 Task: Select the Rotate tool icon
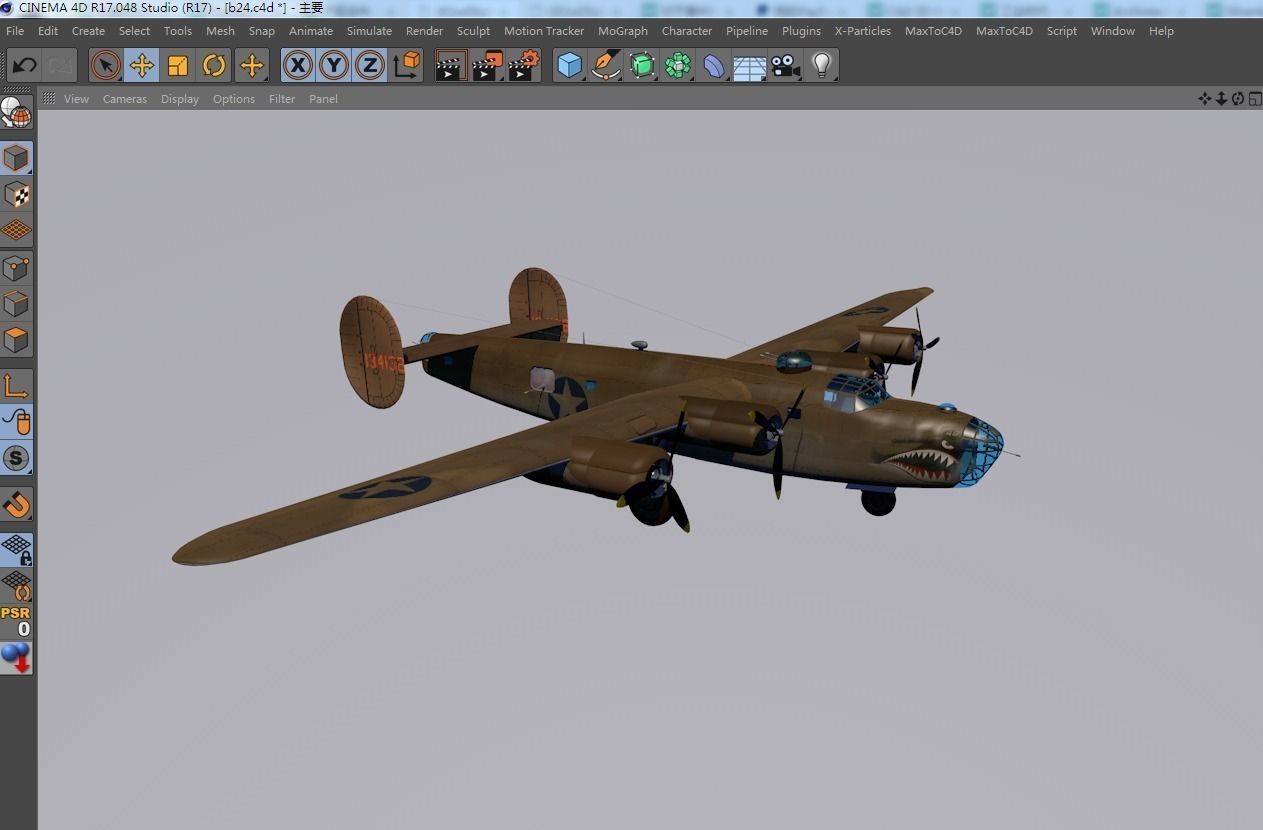coord(214,66)
